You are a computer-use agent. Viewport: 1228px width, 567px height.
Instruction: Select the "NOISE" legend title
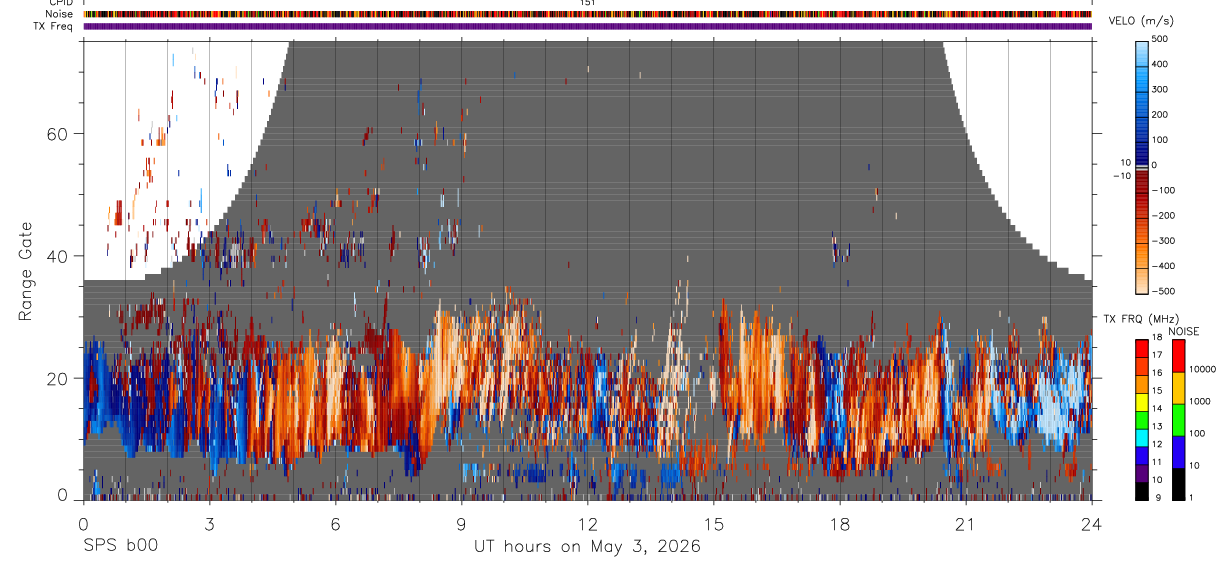tap(1183, 331)
